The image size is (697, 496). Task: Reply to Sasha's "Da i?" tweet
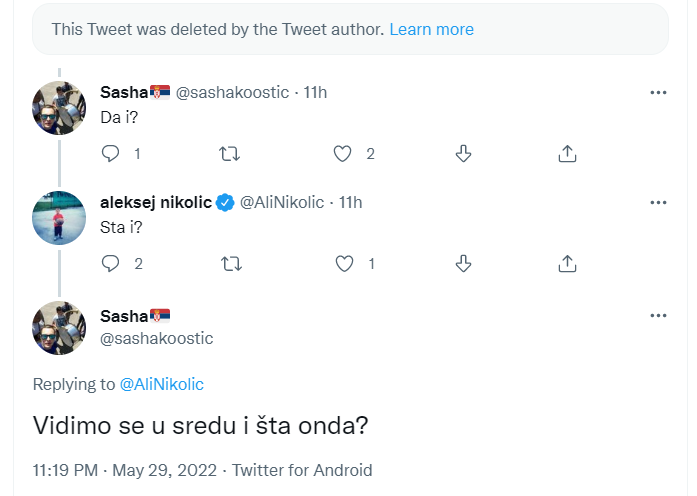(111, 153)
